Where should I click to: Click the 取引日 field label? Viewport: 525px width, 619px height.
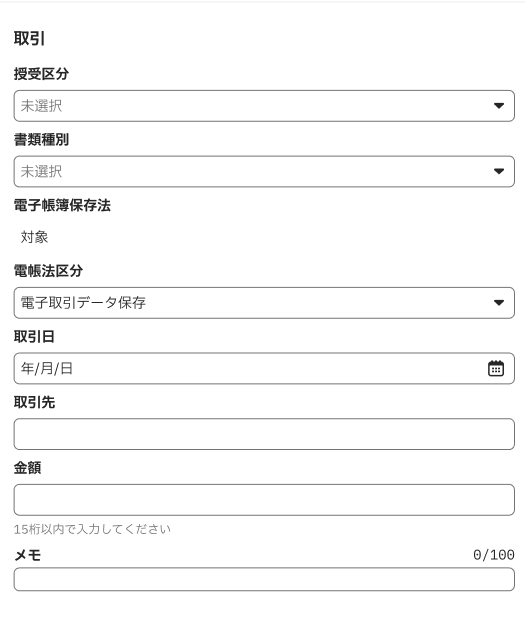[34, 336]
